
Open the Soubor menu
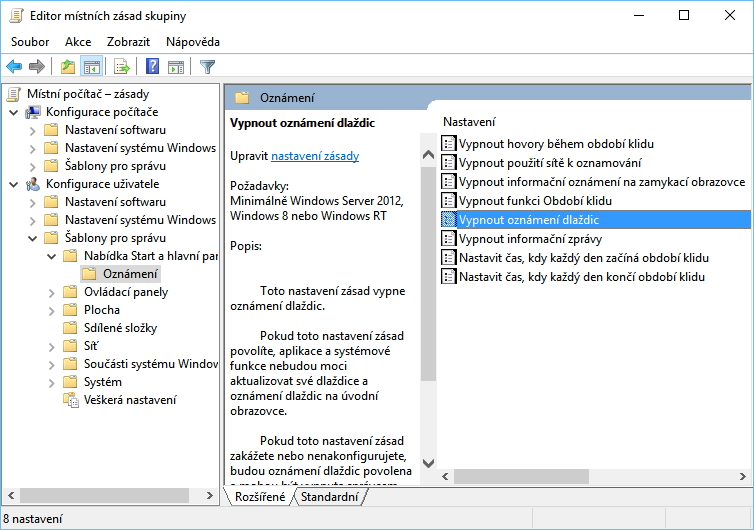pos(30,42)
